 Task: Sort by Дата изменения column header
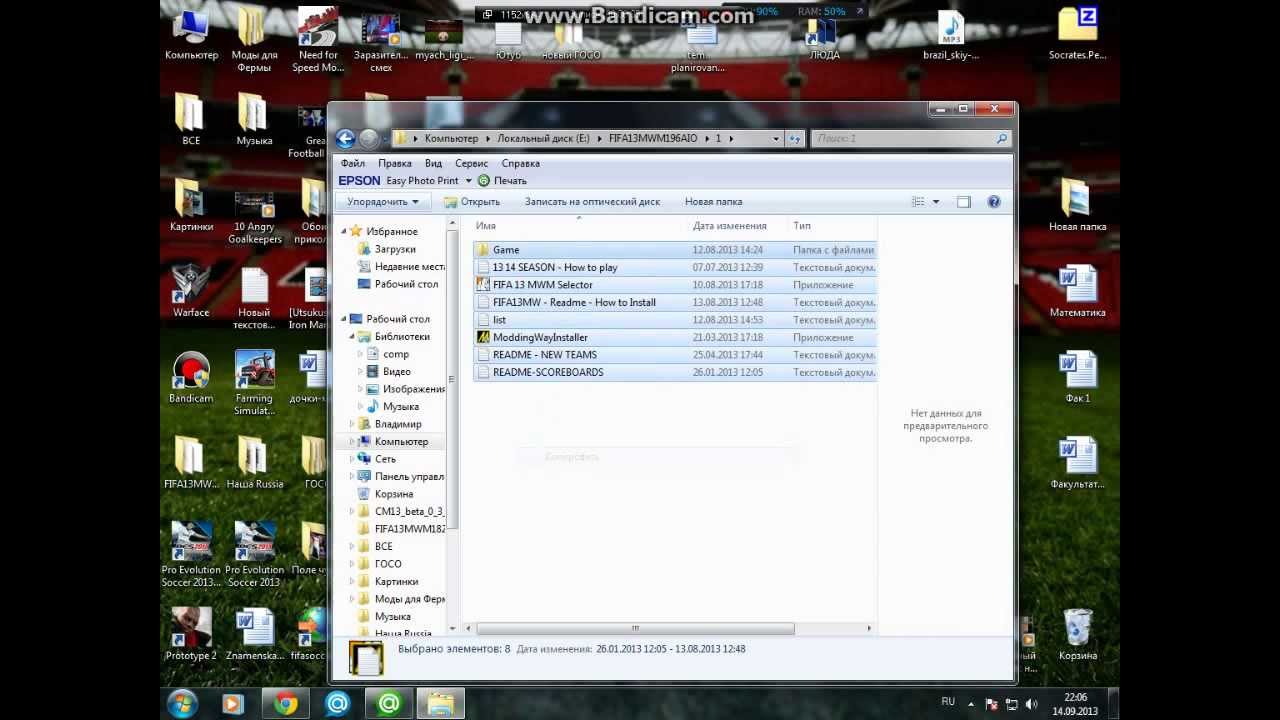[x=730, y=226]
